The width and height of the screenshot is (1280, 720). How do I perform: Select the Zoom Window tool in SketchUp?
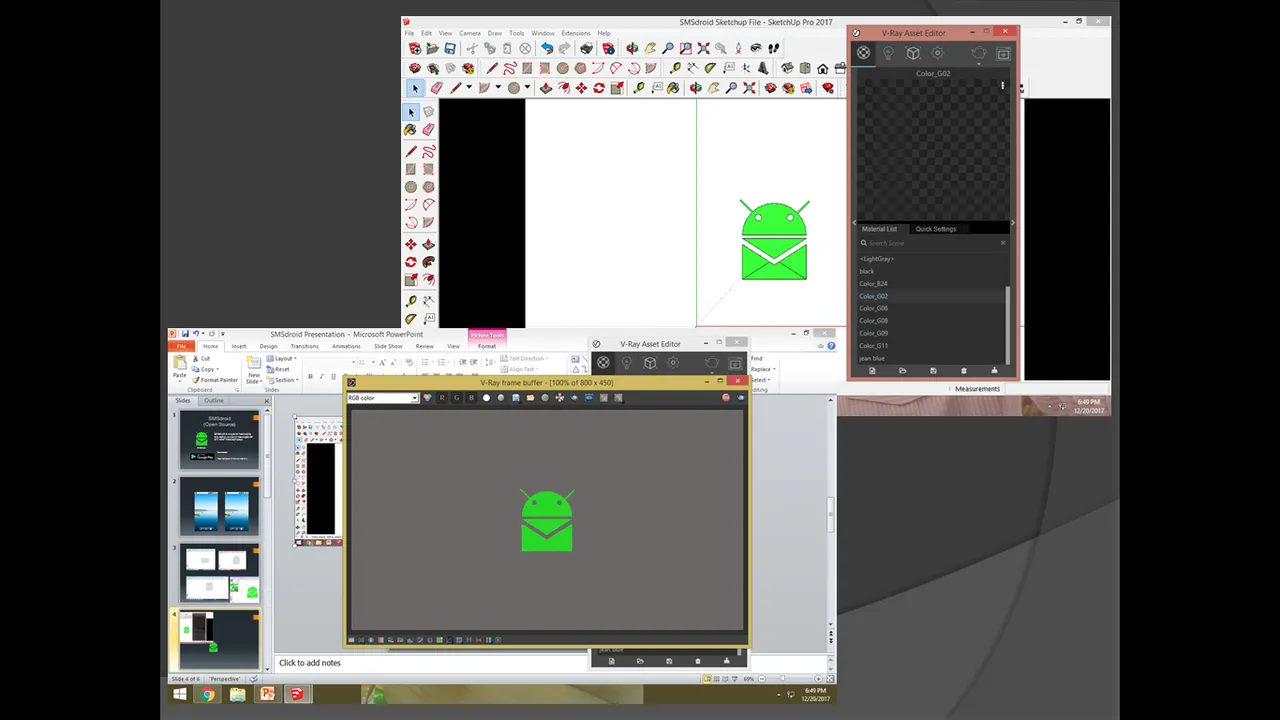[686, 48]
